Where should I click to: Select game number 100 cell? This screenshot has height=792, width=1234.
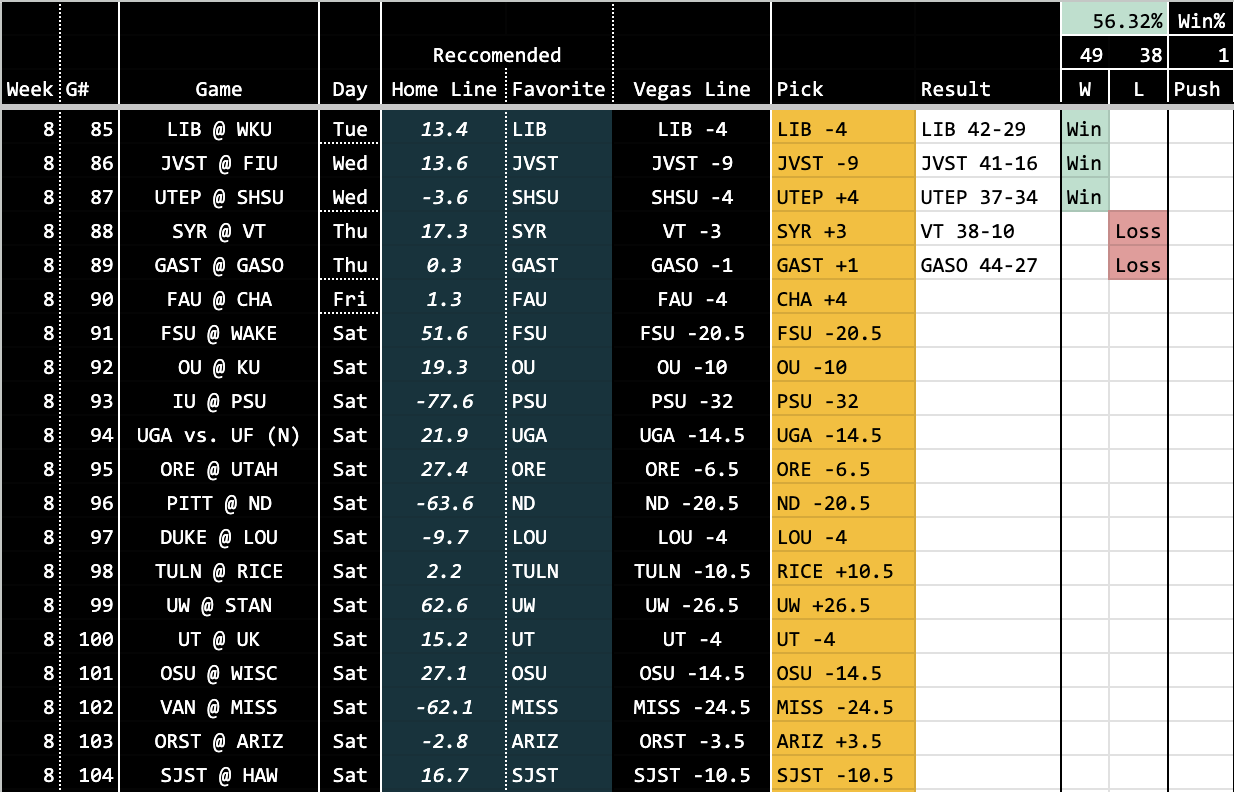coord(89,639)
